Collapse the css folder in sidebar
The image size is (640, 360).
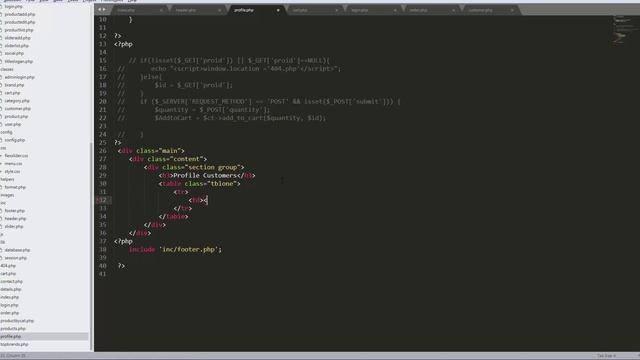[3, 148]
